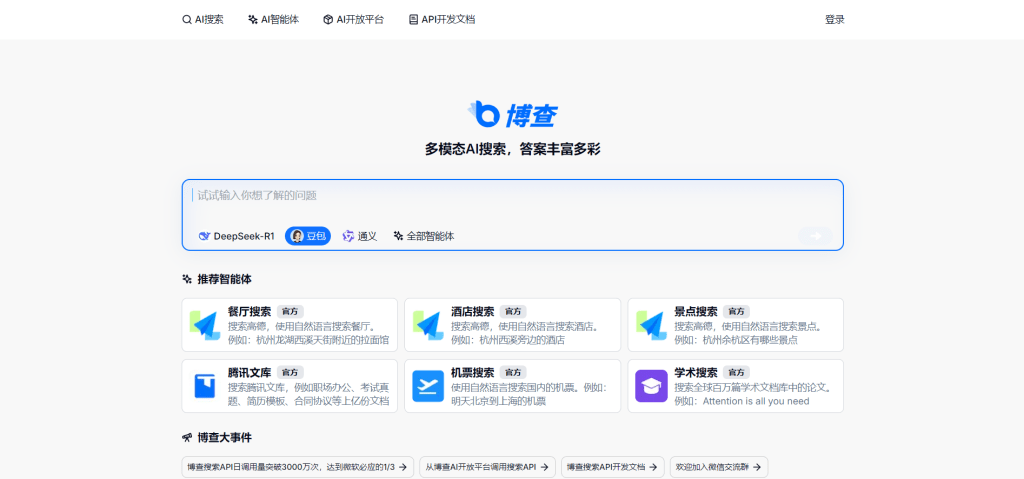1024x479 pixels.
Task: Open 从博查AI开放平台调用搜索API link
Action: (487, 467)
